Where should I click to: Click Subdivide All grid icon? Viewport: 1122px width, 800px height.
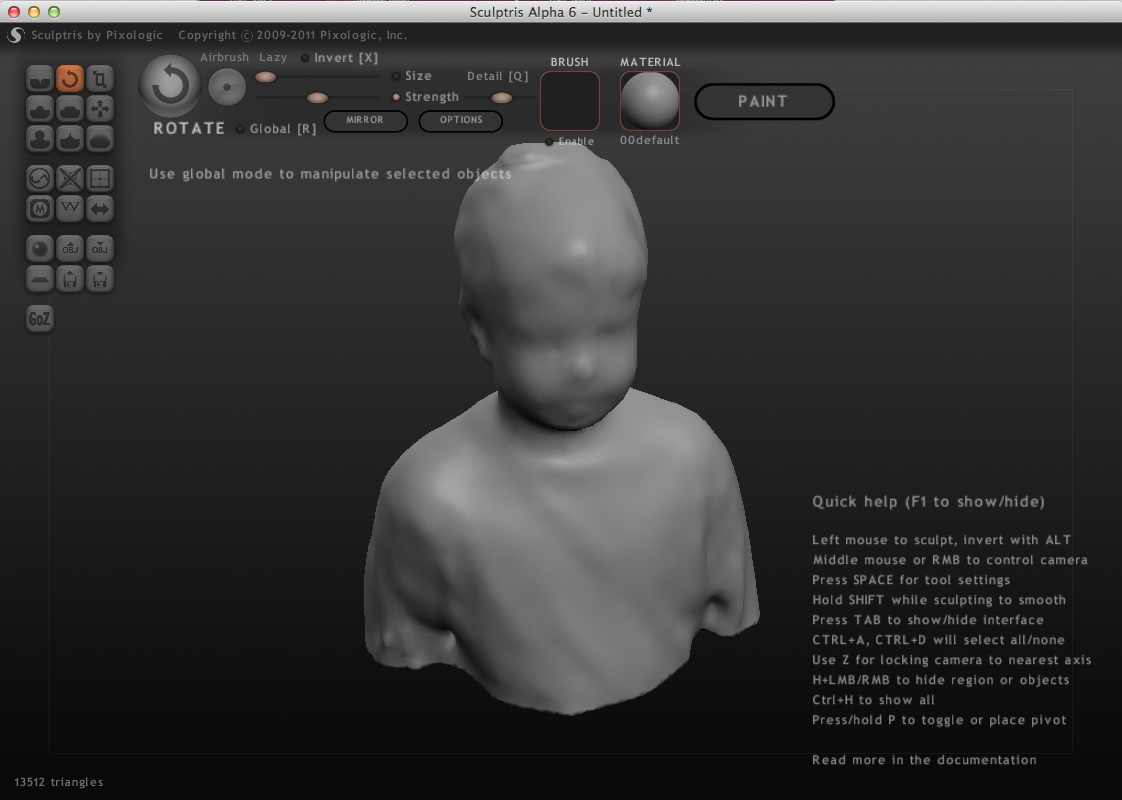(100, 178)
